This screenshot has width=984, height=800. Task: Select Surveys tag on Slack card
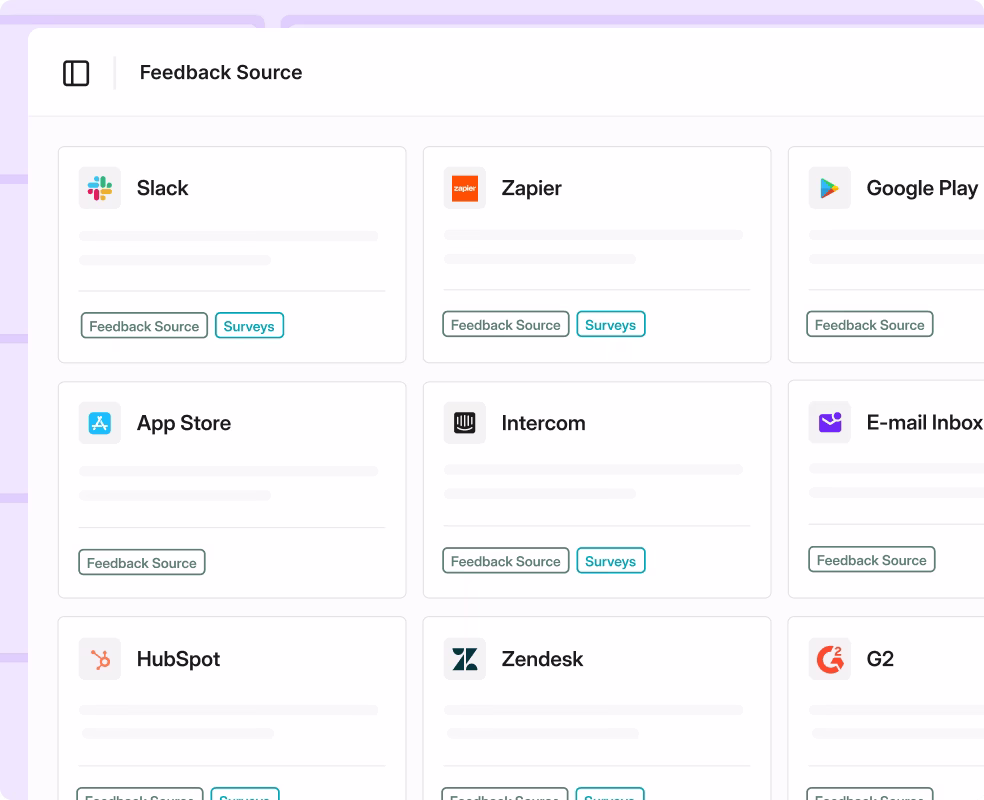click(249, 326)
